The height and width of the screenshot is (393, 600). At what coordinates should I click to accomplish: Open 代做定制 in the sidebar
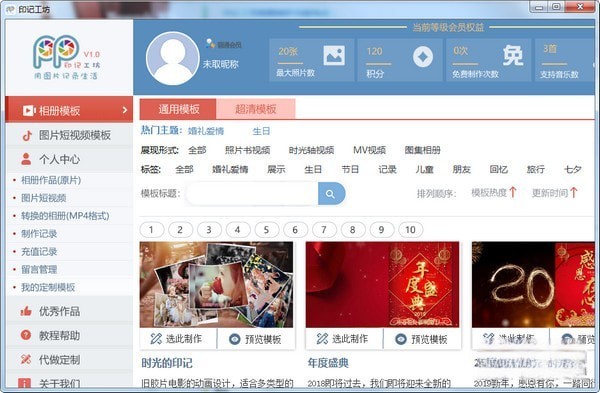click(x=69, y=360)
